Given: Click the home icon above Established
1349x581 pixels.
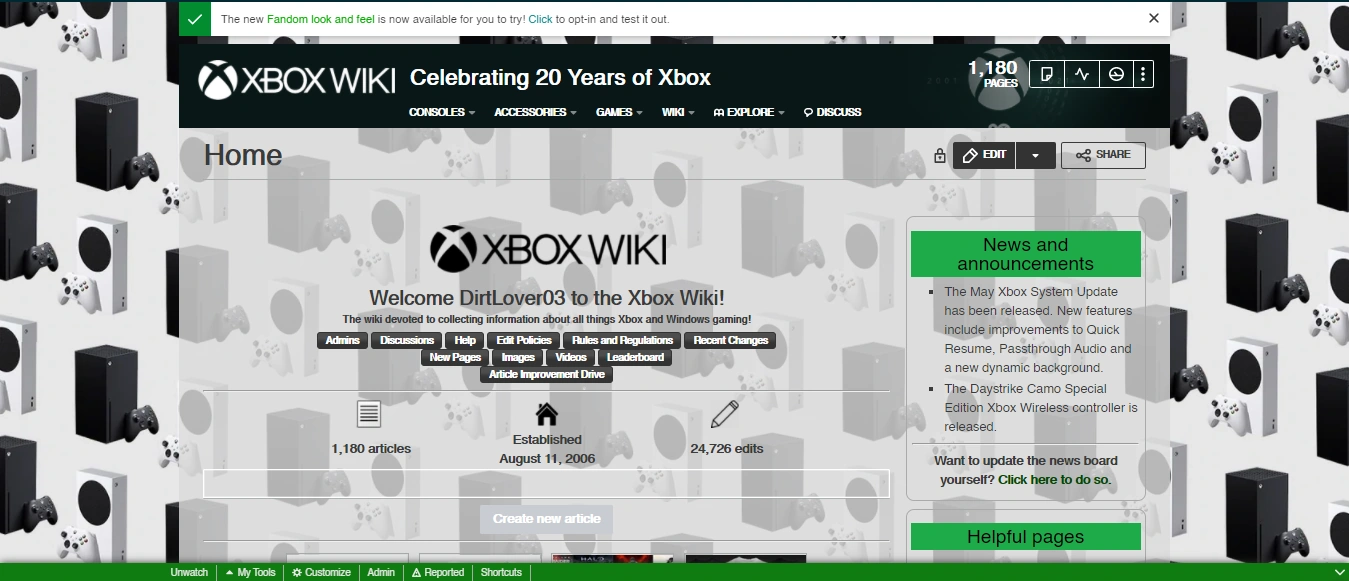Looking at the screenshot, I should (547, 414).
